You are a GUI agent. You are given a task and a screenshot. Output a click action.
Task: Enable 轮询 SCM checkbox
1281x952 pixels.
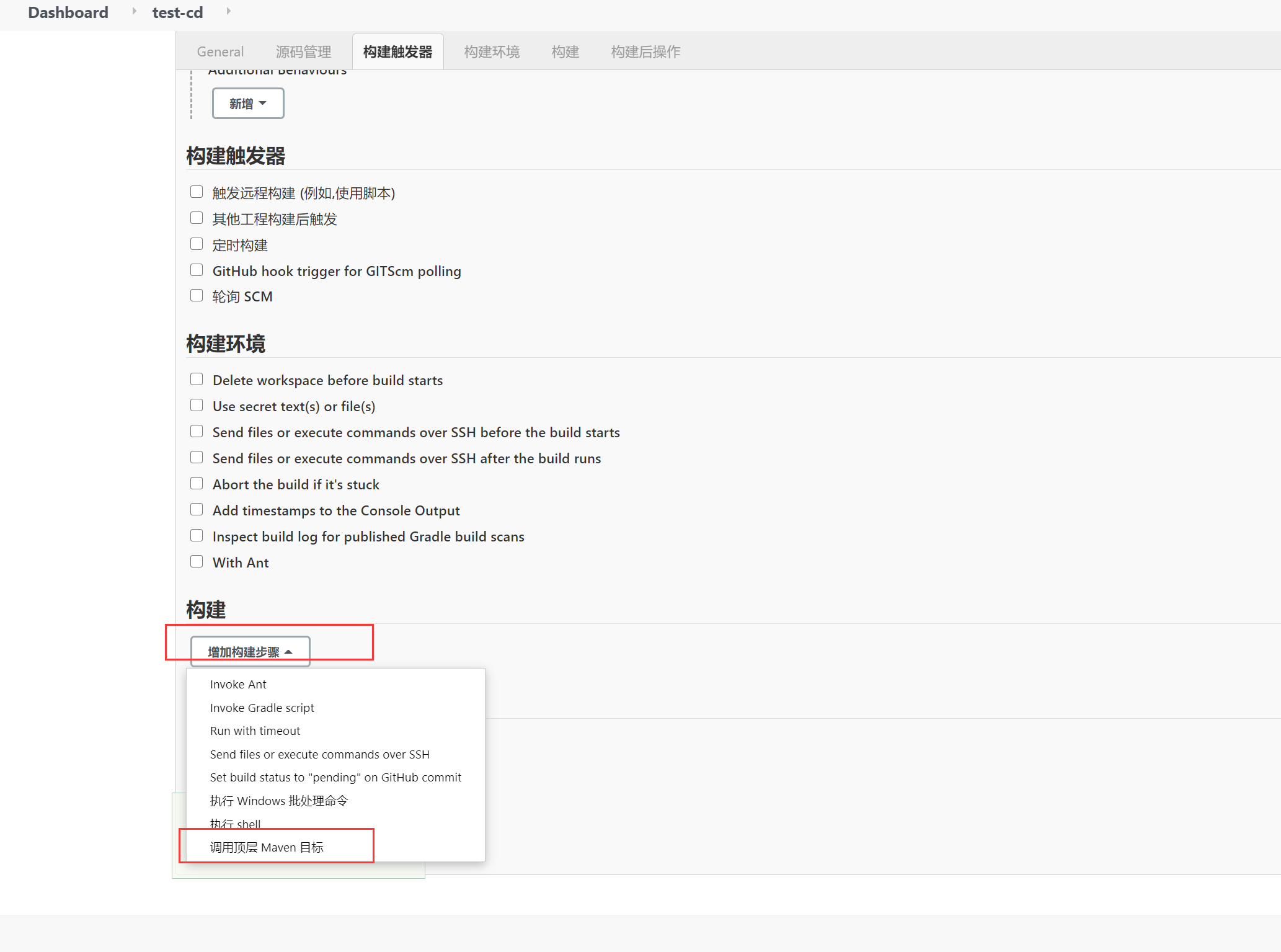197,296
